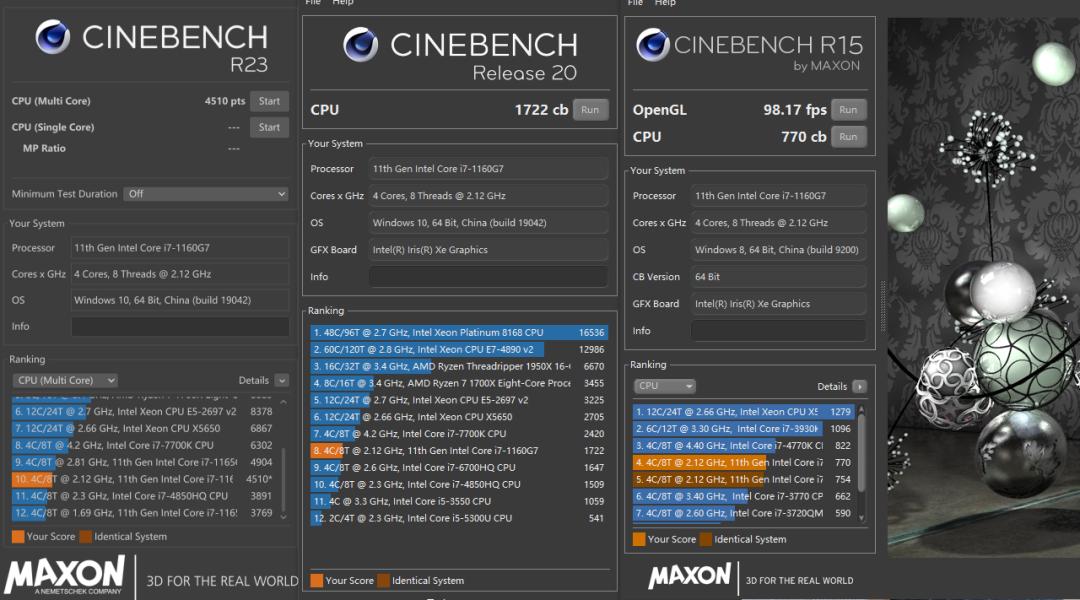The image size is (1080, 600).
Task: Click R20 OS field Windows 10 build 19042
Action: coord(488,223)
